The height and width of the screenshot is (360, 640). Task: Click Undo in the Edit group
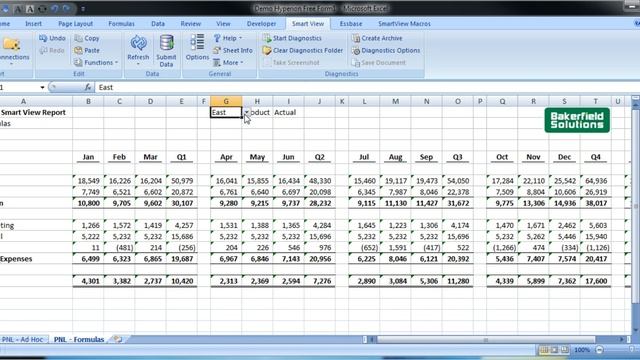(52, 38)
